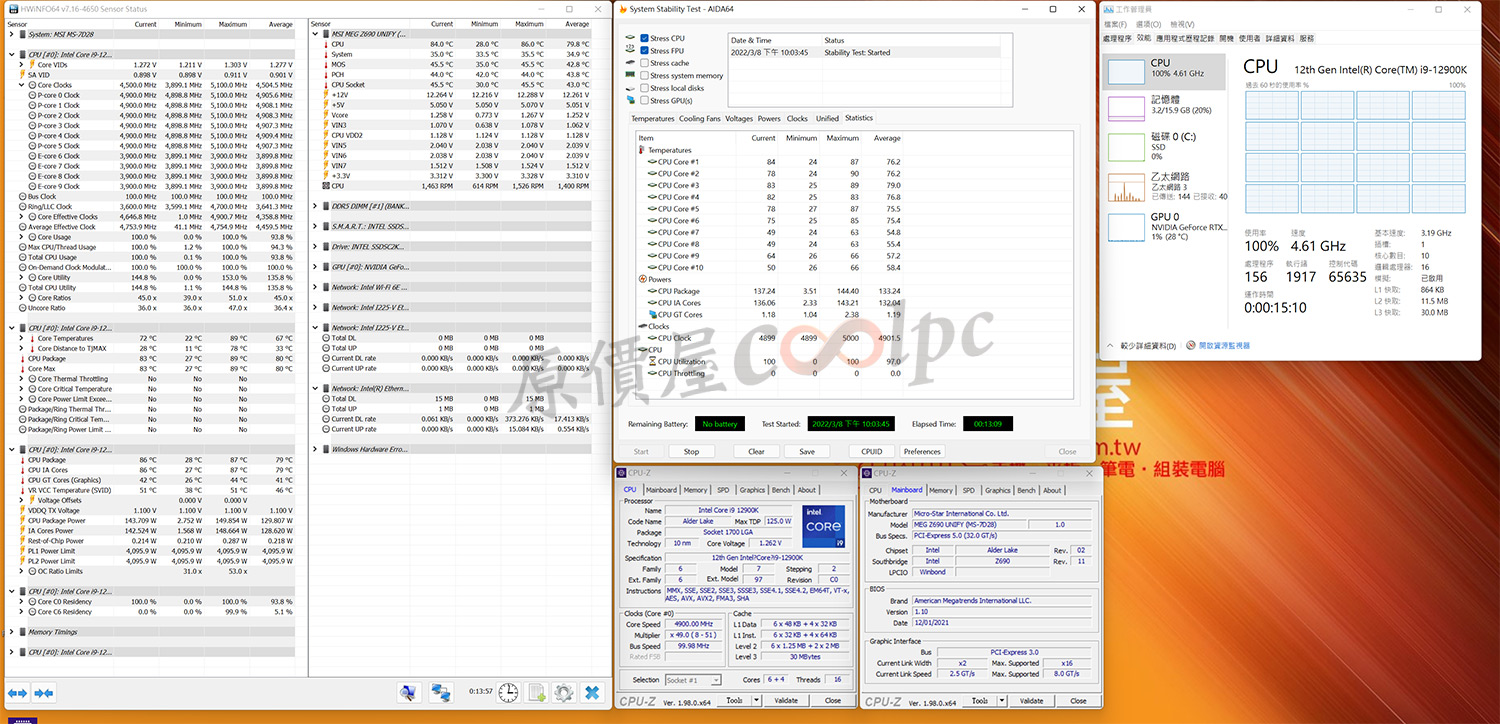The image size is (1500, 724).
Task: Click HWiNFO network remote monitors icon
Action: 441,692
